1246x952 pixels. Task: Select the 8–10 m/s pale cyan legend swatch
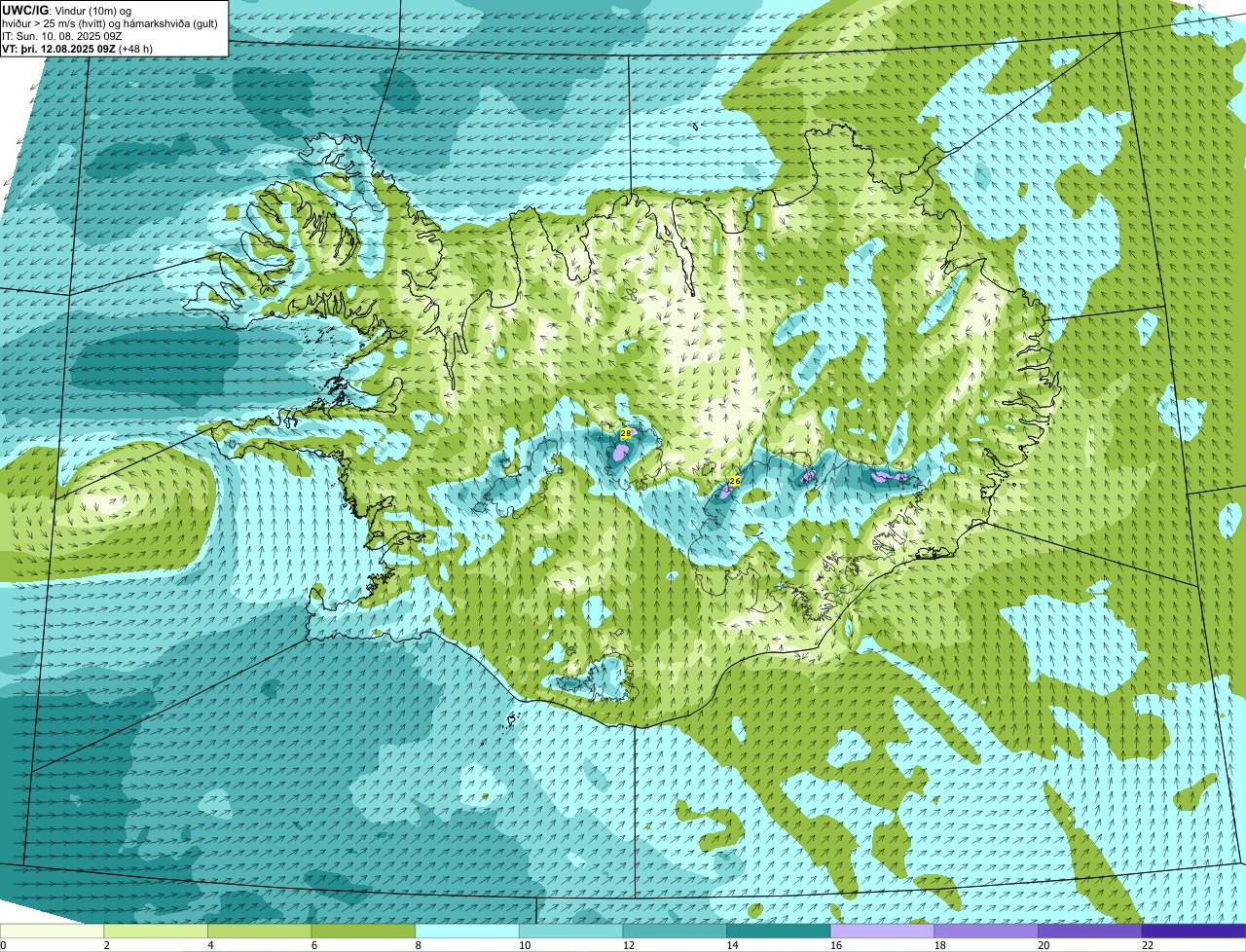pos(467,932)
